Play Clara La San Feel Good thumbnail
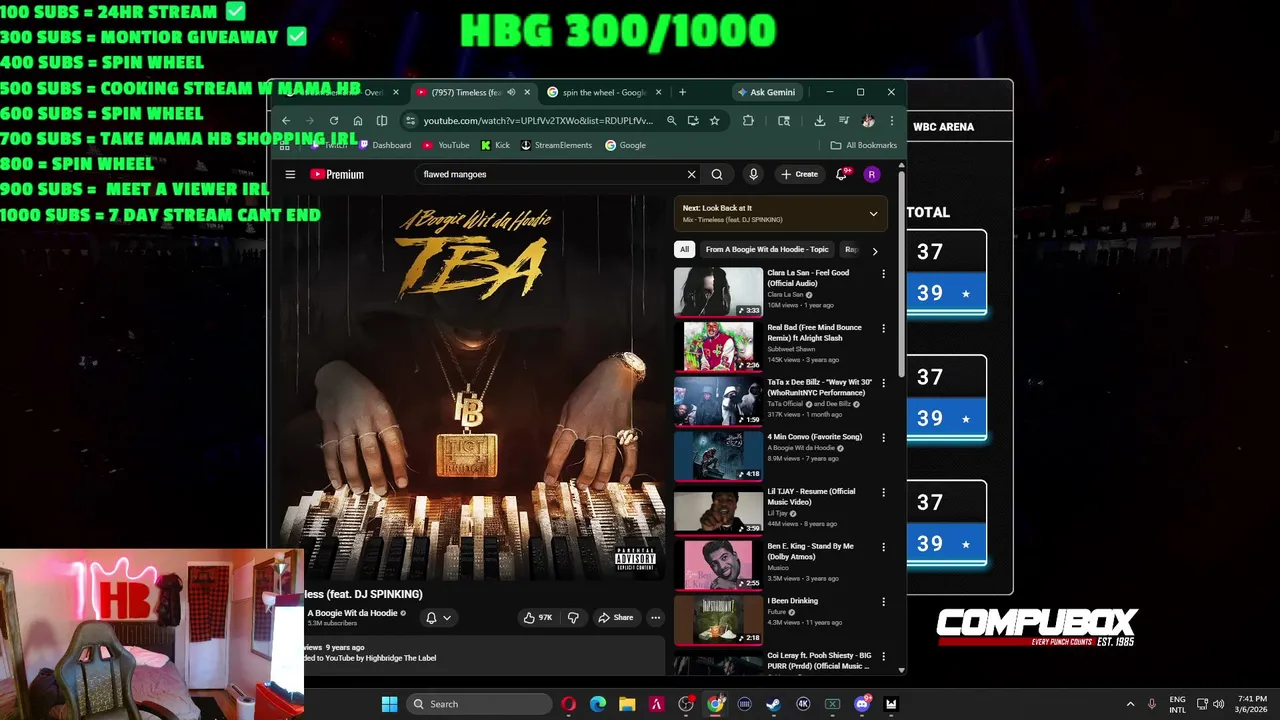The height and width of the screenshot is (720, 1280). tap(718, 291)
